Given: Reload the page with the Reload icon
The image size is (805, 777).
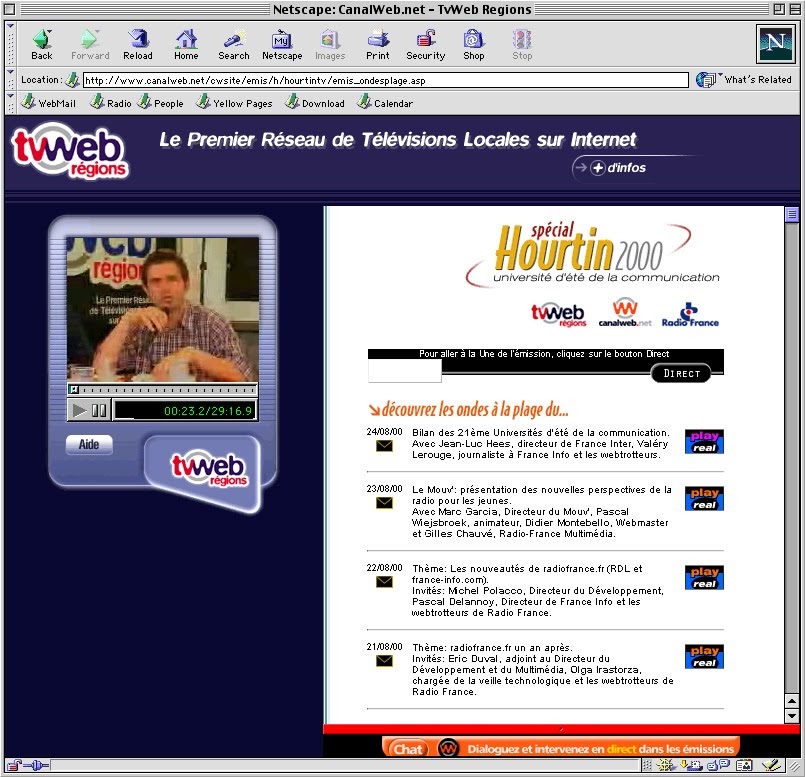Looking at the screenshot, I should [x=138, y=45].
